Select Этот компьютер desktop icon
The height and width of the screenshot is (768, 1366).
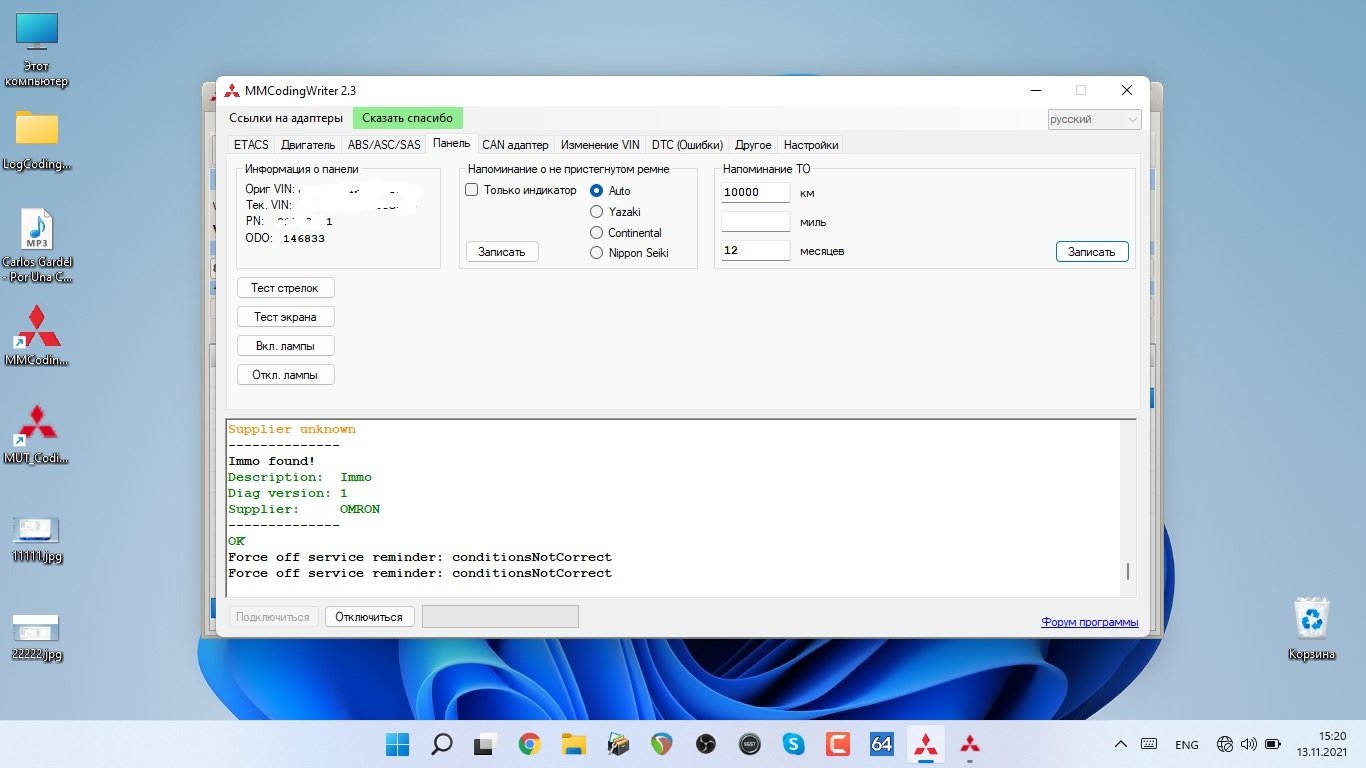point(37,50)
